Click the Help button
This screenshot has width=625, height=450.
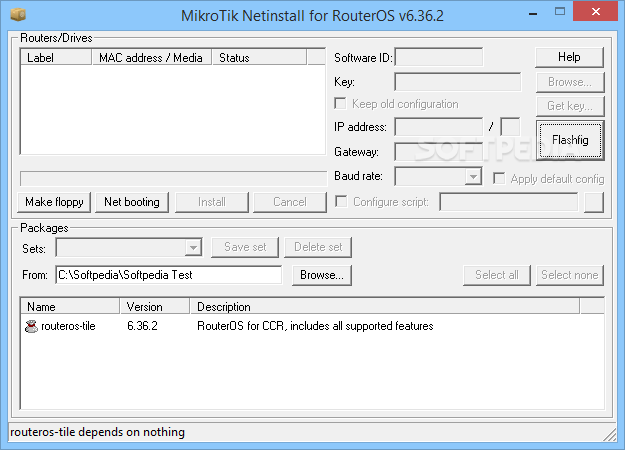569,57
